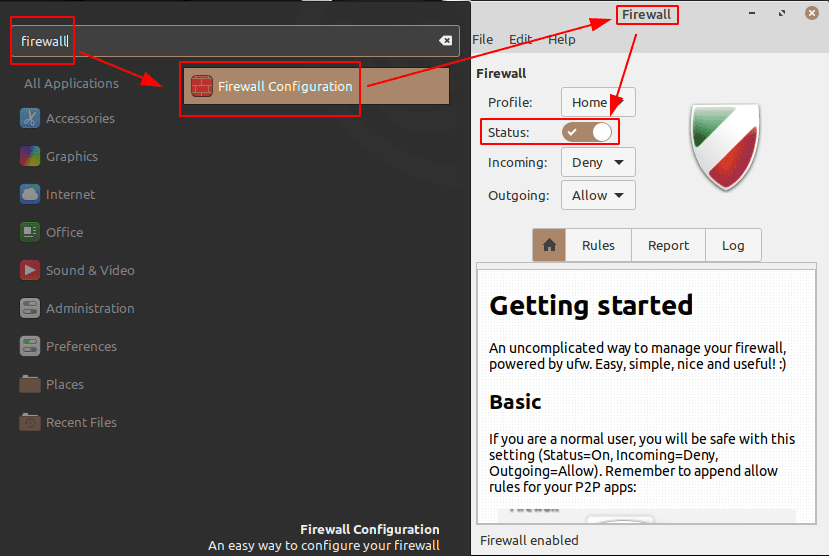Screen dimensions: 829x556
Task: Click the bold Firewall section label
Action: 501,73
